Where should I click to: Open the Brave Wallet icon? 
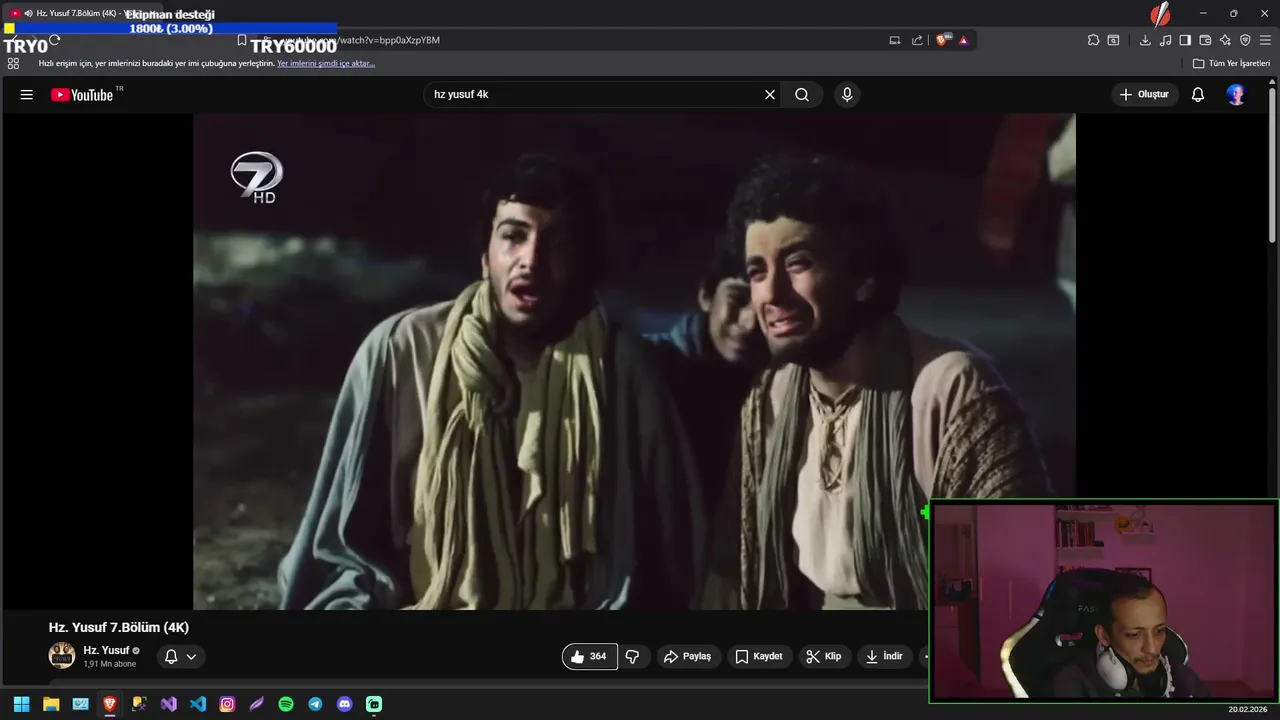point(1205,40)
